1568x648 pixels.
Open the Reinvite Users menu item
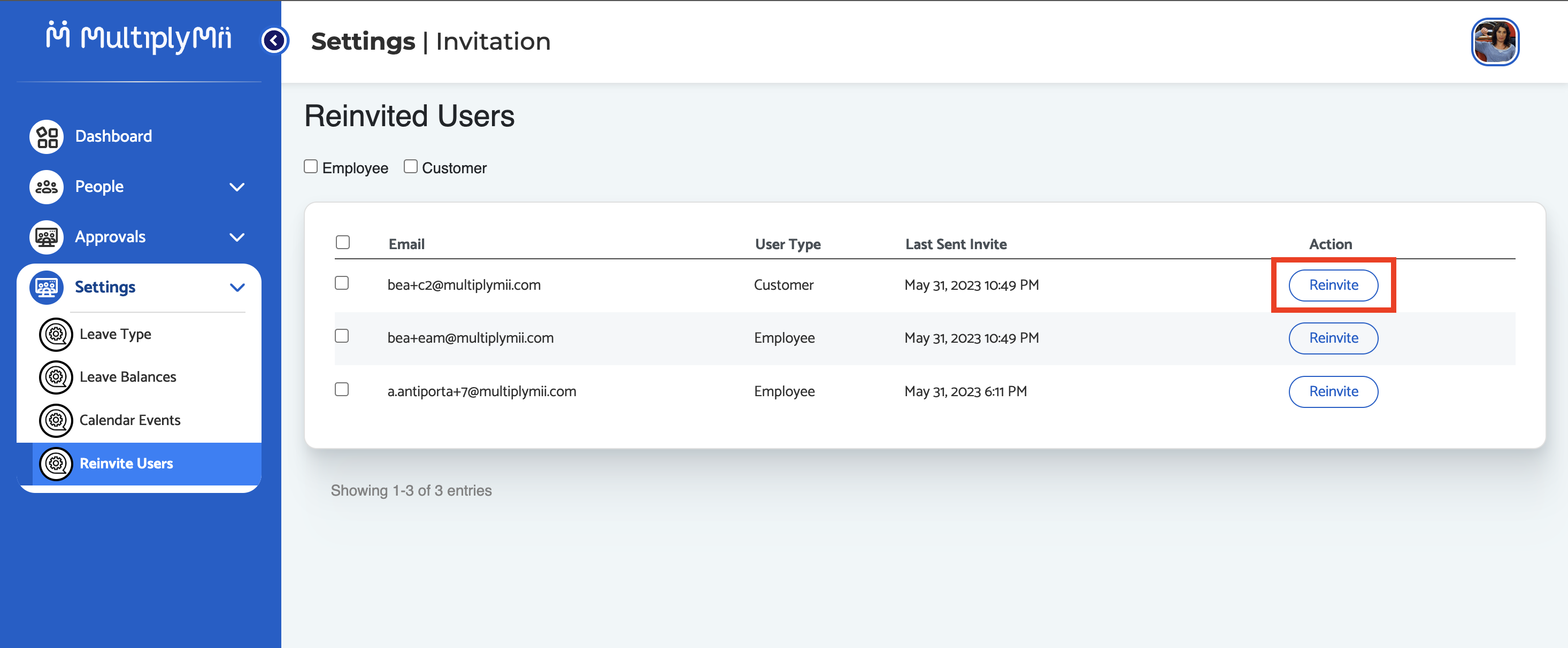click(126, 464)
